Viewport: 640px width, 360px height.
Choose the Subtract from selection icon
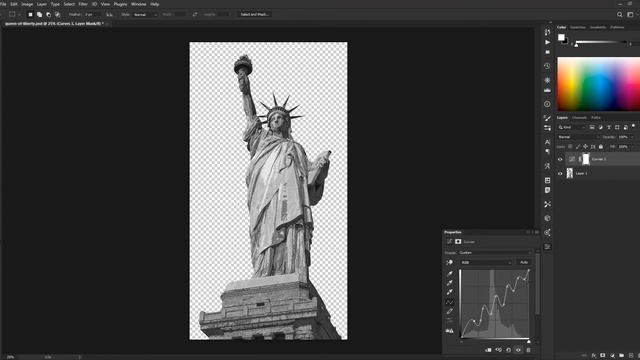point(48,14)
